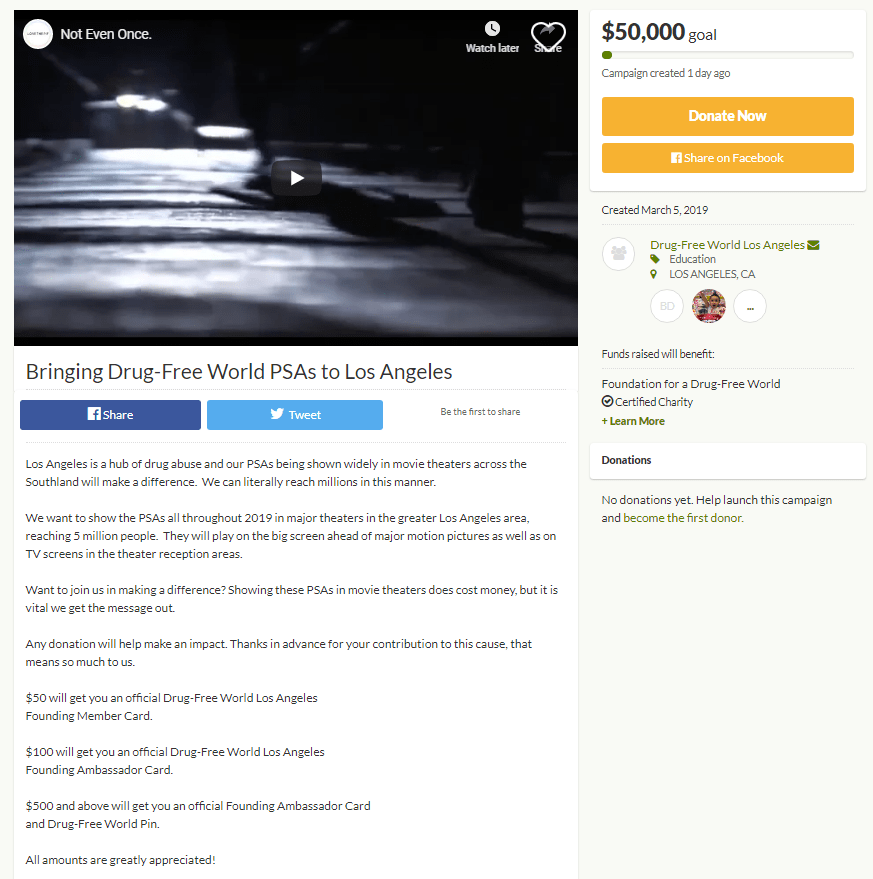Open the video channel avatar icon
Viewport: 873px width, 879px height.
point(38,34)
